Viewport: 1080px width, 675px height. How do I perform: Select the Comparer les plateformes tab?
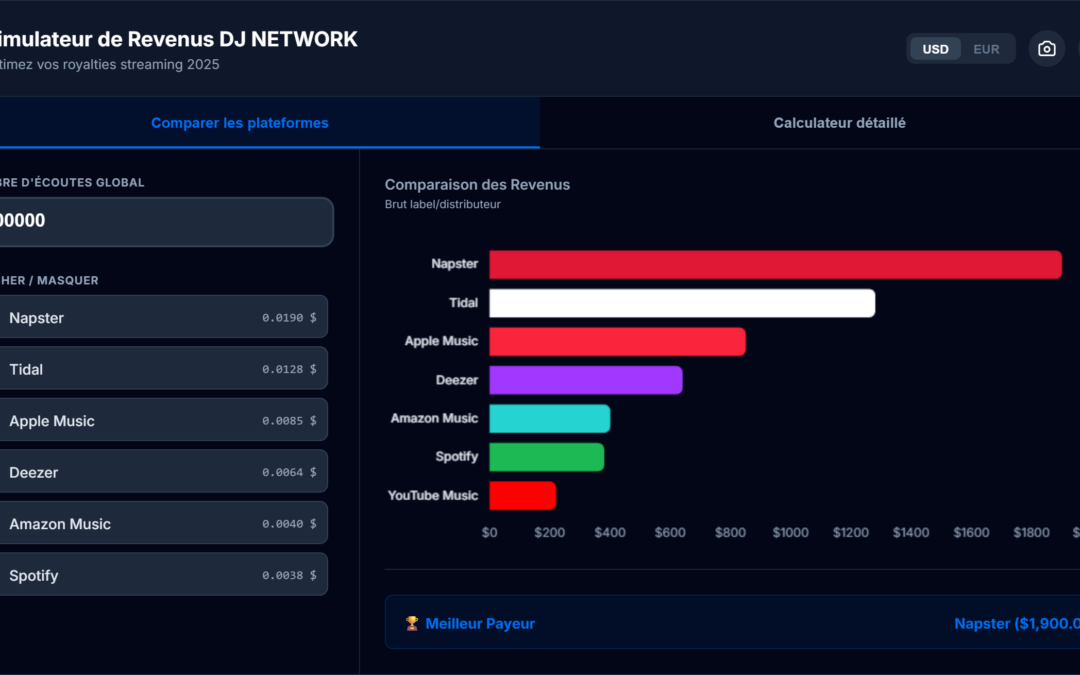pyautogui.click(x=239, y=122)
